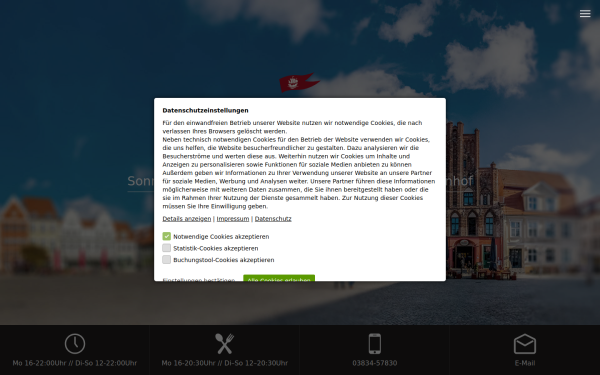
Task: Click Buchungstool-Cookies akzeptieren label
Action: (x=224, y=260)
